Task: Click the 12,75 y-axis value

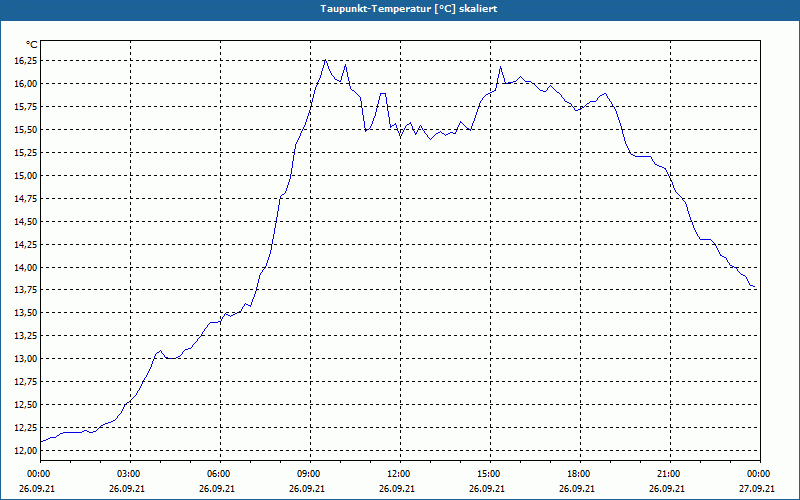Action: [x=25, y=382]
